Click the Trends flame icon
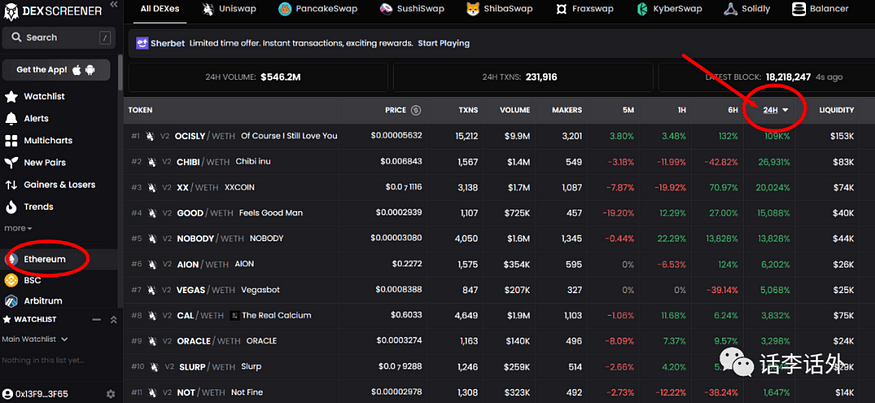875x403 pixels. [x=11, y=207]
